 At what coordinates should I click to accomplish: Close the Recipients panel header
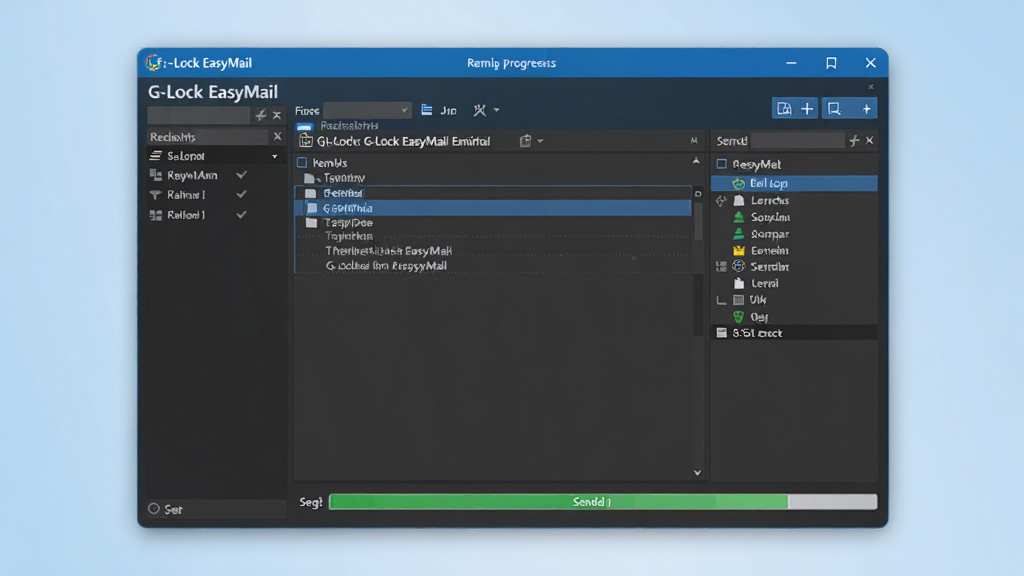278,136
